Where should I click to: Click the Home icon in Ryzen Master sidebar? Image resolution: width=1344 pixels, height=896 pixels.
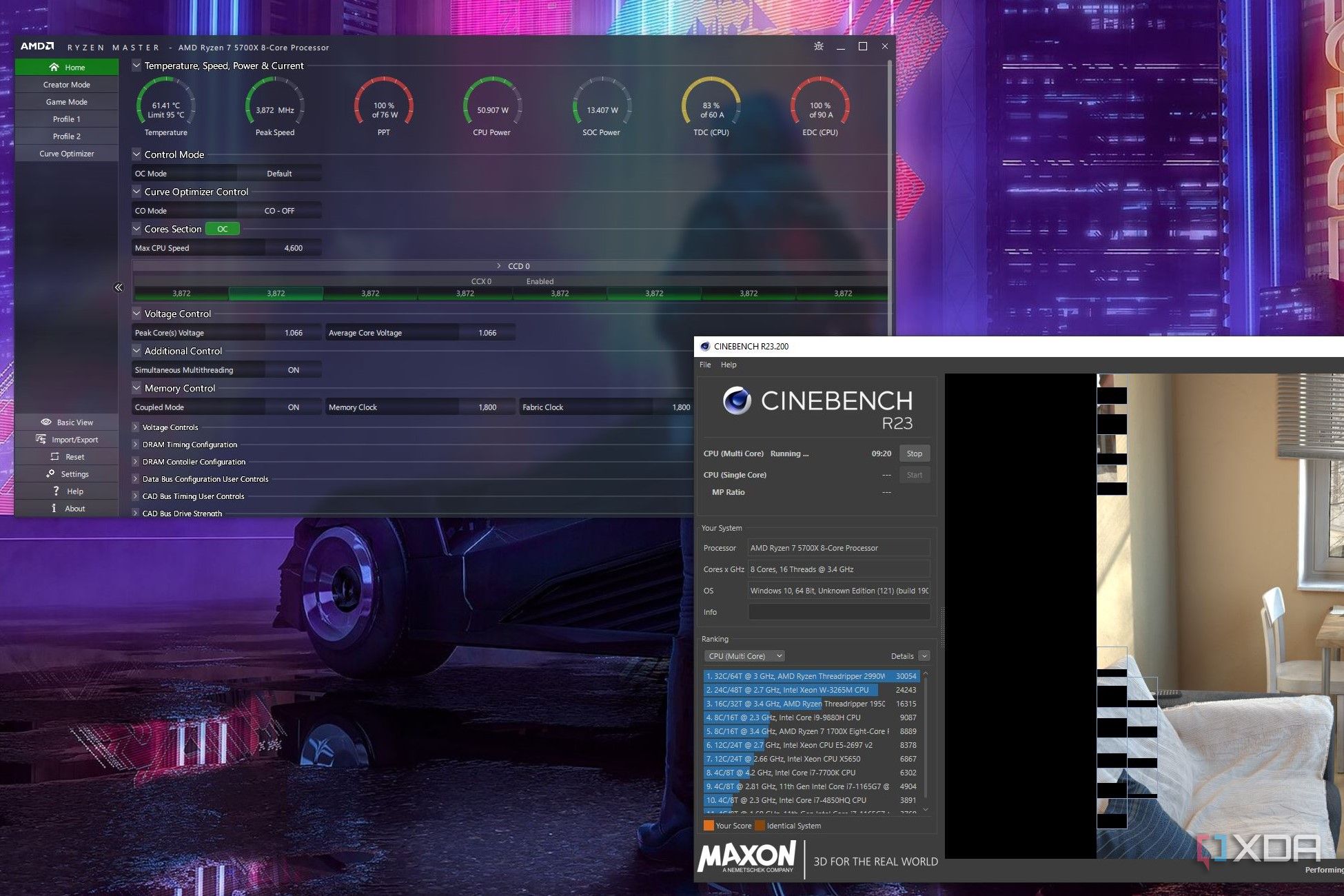54,67
